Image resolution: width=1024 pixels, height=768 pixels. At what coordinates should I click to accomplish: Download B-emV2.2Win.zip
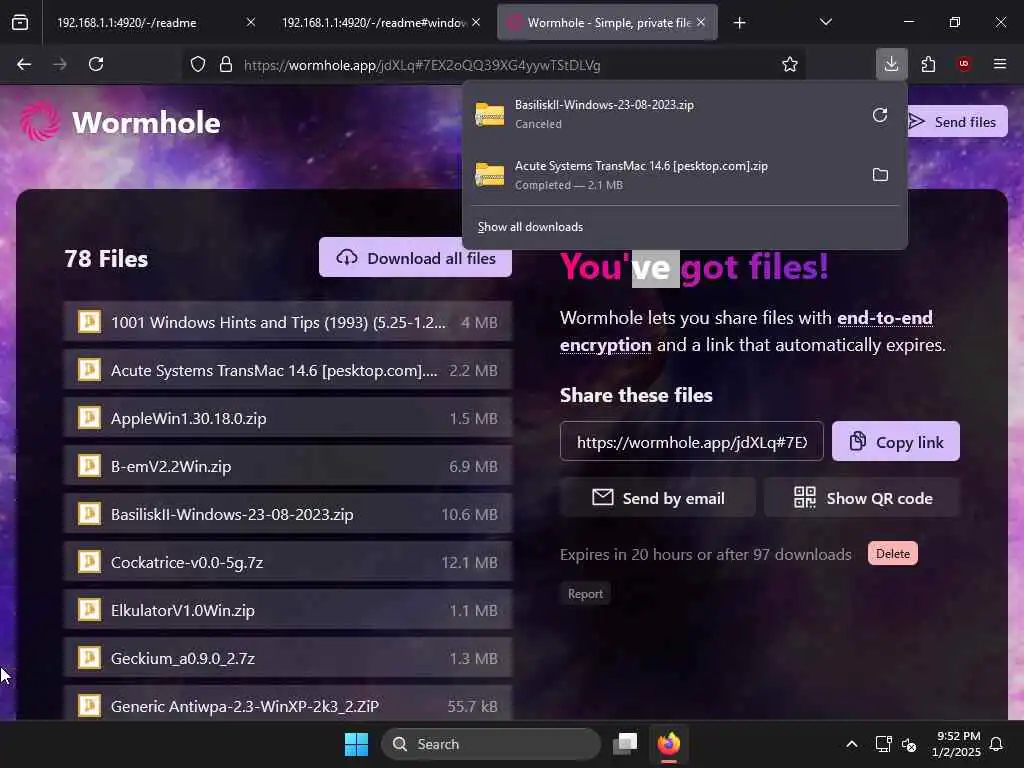click(x=288, y=466)
